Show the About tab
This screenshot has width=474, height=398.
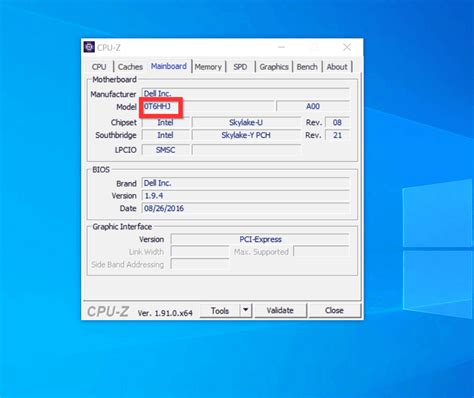[337, 67]
